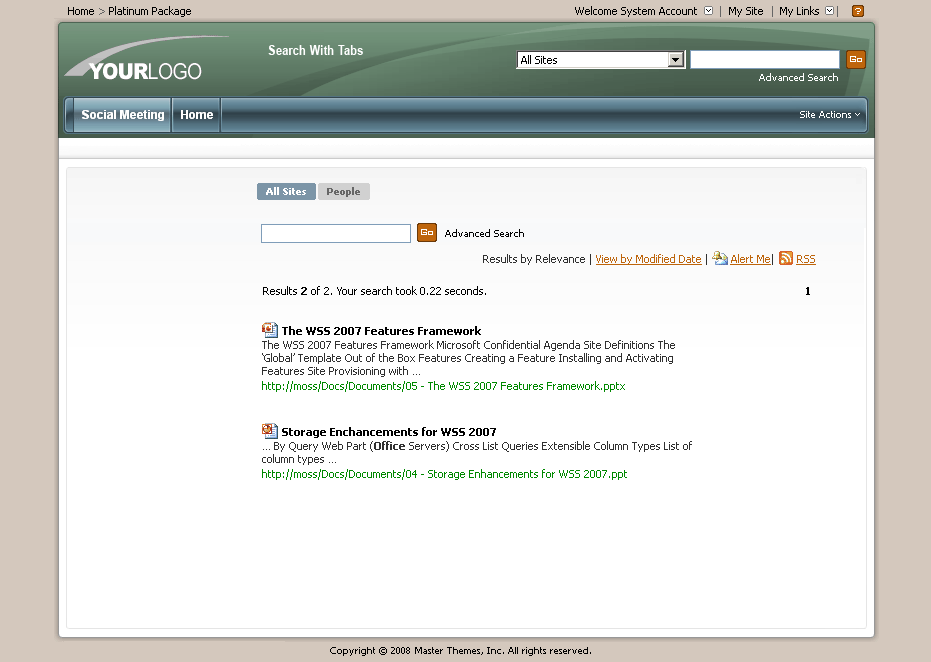The height and width of the screenshot is (662, 931).
Task: Click the results search Go button
Action: pos(427,233)
